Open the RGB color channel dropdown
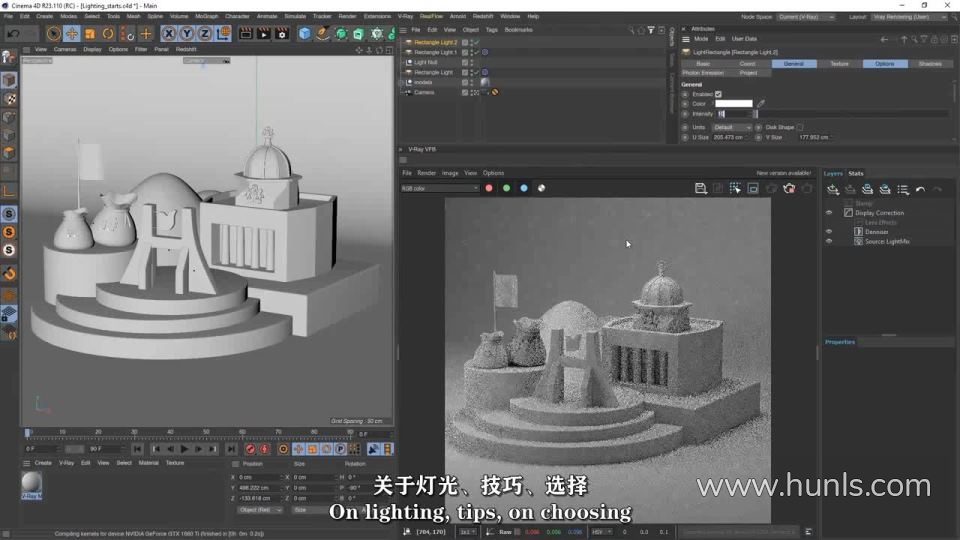Screen dimensions: 960x540 [x=440, y=189]
